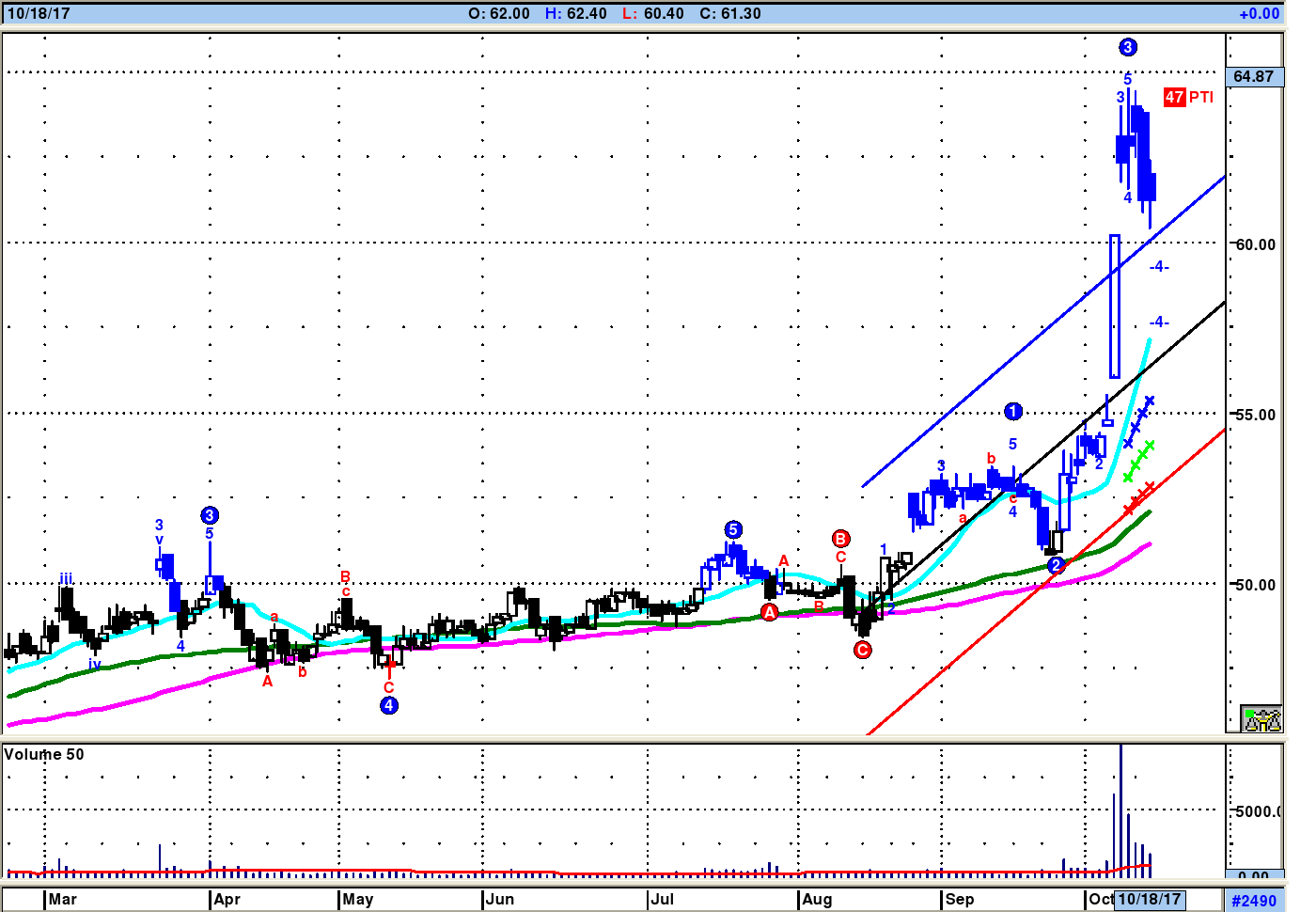Select the blue circled 2 wave marker

click(1056, 565)
